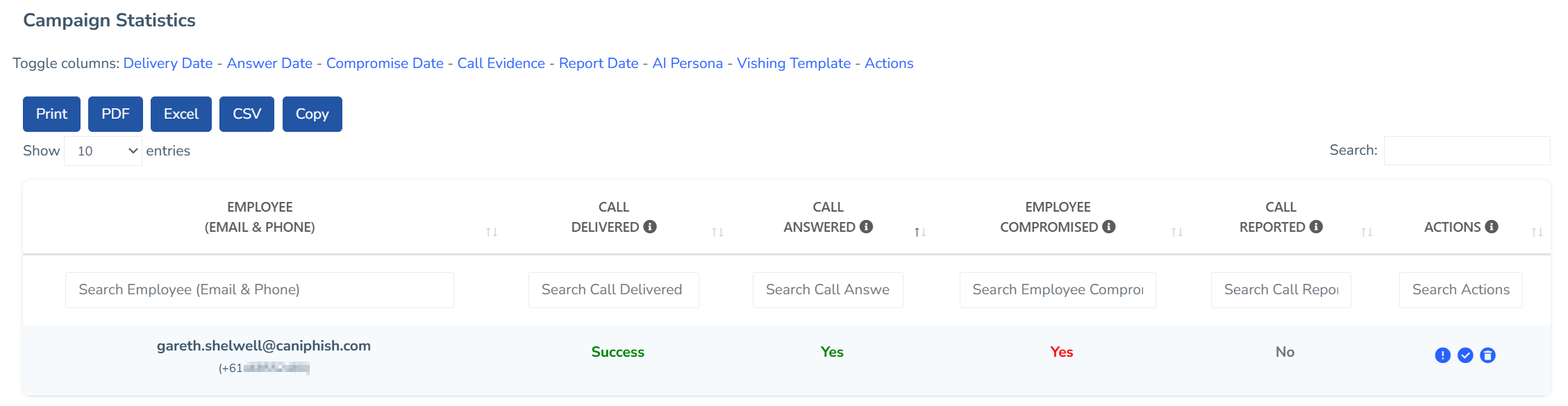Click the checkmark action icon in row
Screen dimensions: 1568x406
[x=1465, y=355]
